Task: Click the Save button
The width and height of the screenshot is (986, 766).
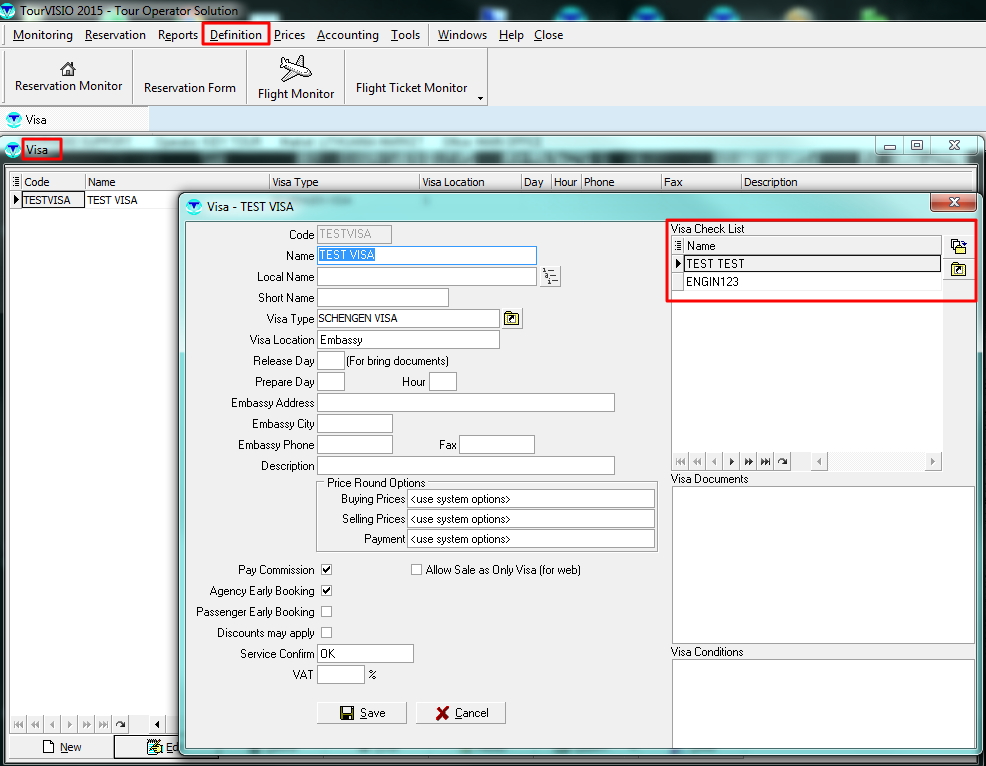Action: [362, 713]
